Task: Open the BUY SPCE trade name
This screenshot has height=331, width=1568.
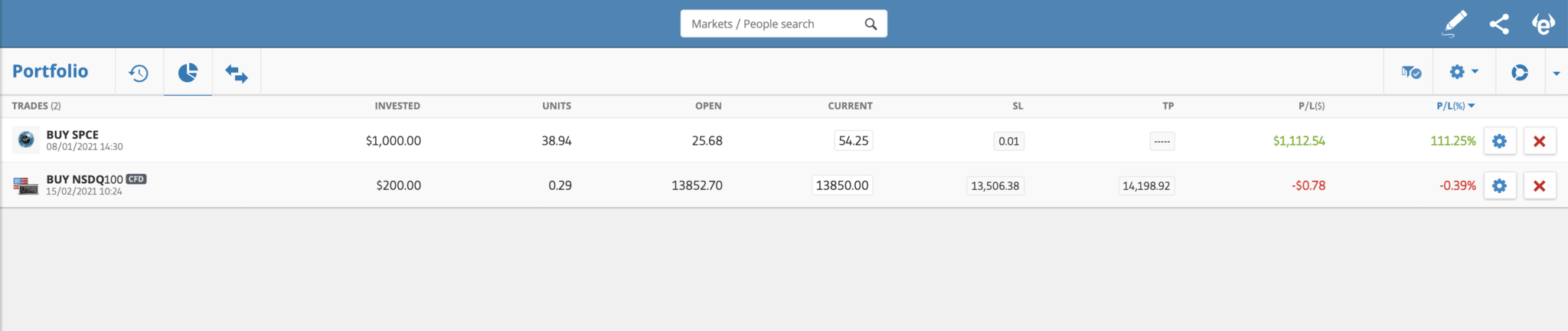Action: (72, 135)
